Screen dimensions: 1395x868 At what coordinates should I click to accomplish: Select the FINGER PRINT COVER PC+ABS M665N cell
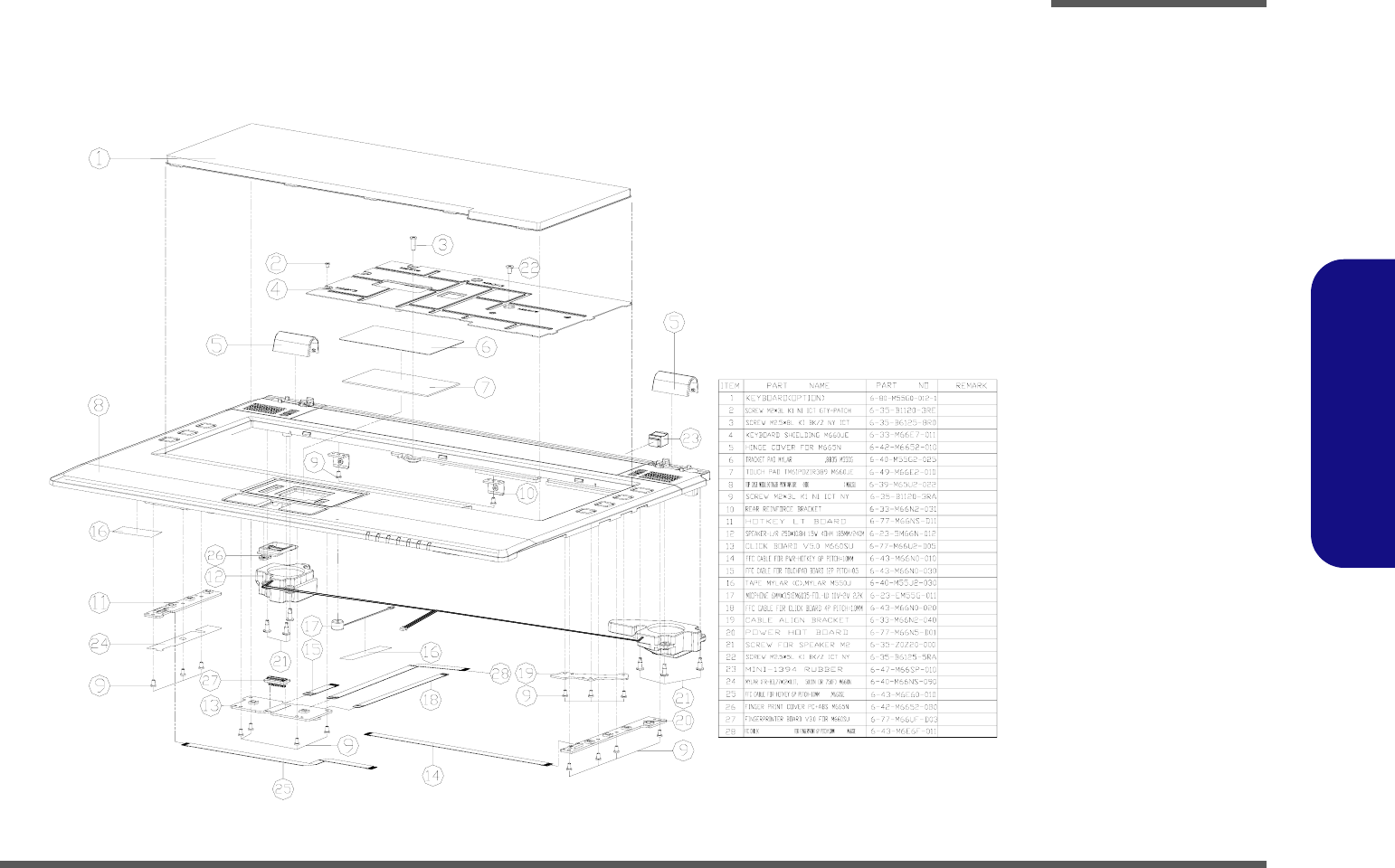tap(804, 706)
